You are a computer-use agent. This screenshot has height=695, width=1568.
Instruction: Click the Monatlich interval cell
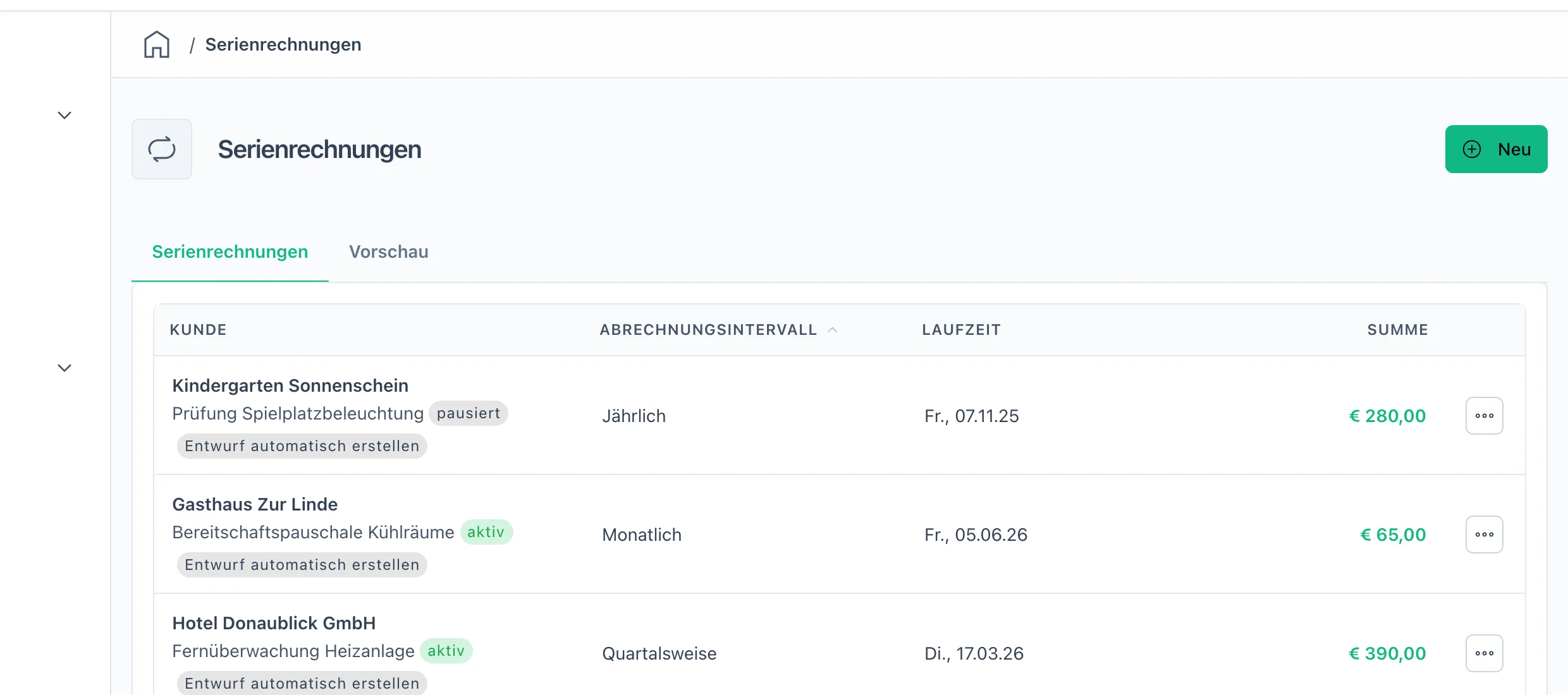(642, 535)
